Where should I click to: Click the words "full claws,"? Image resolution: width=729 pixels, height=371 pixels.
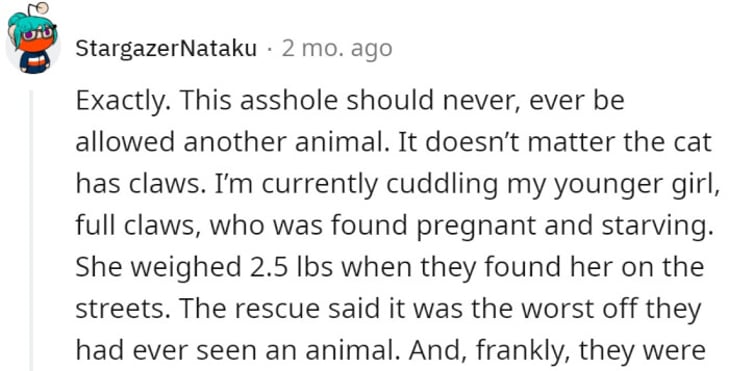138,225
